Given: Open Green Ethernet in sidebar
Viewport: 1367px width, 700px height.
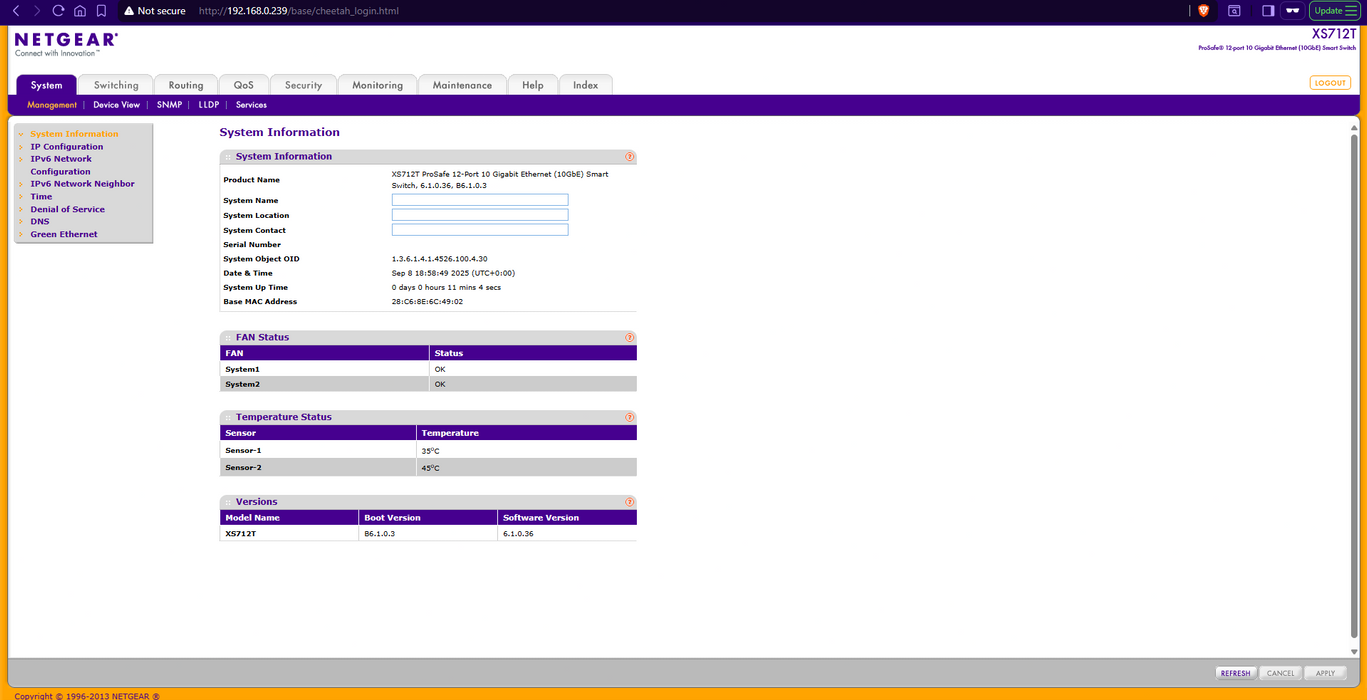Looking at the screenshot, I should coord(64,235).
